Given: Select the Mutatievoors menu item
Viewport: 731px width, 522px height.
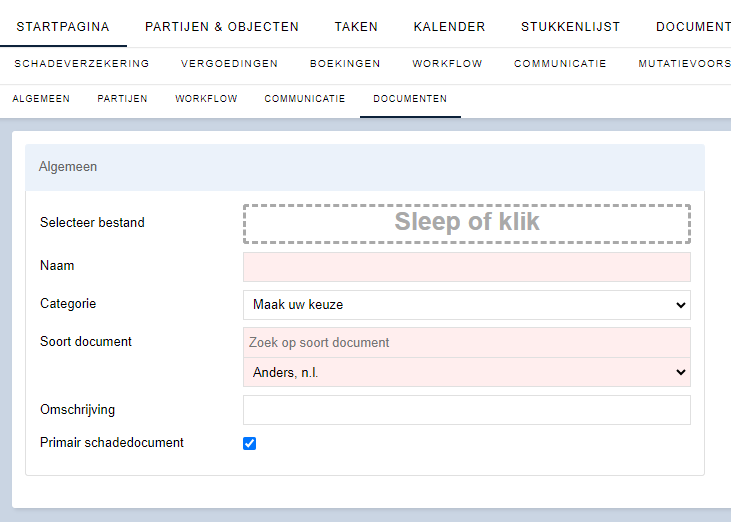Looking at the screenshot, I should [684, 63].
